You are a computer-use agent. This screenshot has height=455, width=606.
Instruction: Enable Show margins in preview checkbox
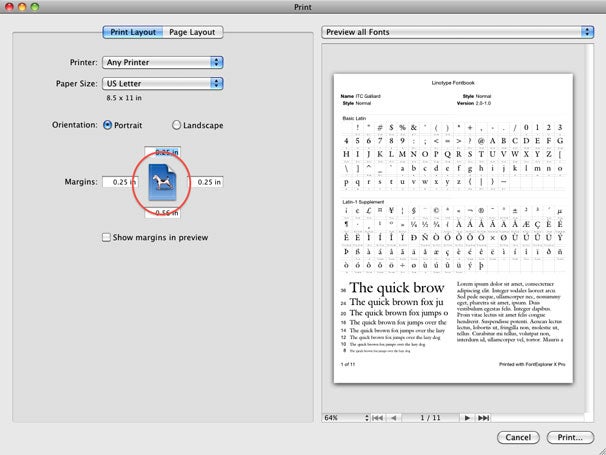coord(106,237)
